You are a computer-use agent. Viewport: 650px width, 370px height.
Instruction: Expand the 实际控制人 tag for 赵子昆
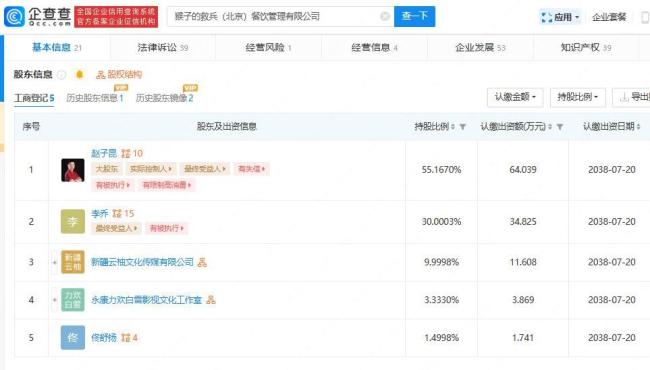(x=151, y=169)
